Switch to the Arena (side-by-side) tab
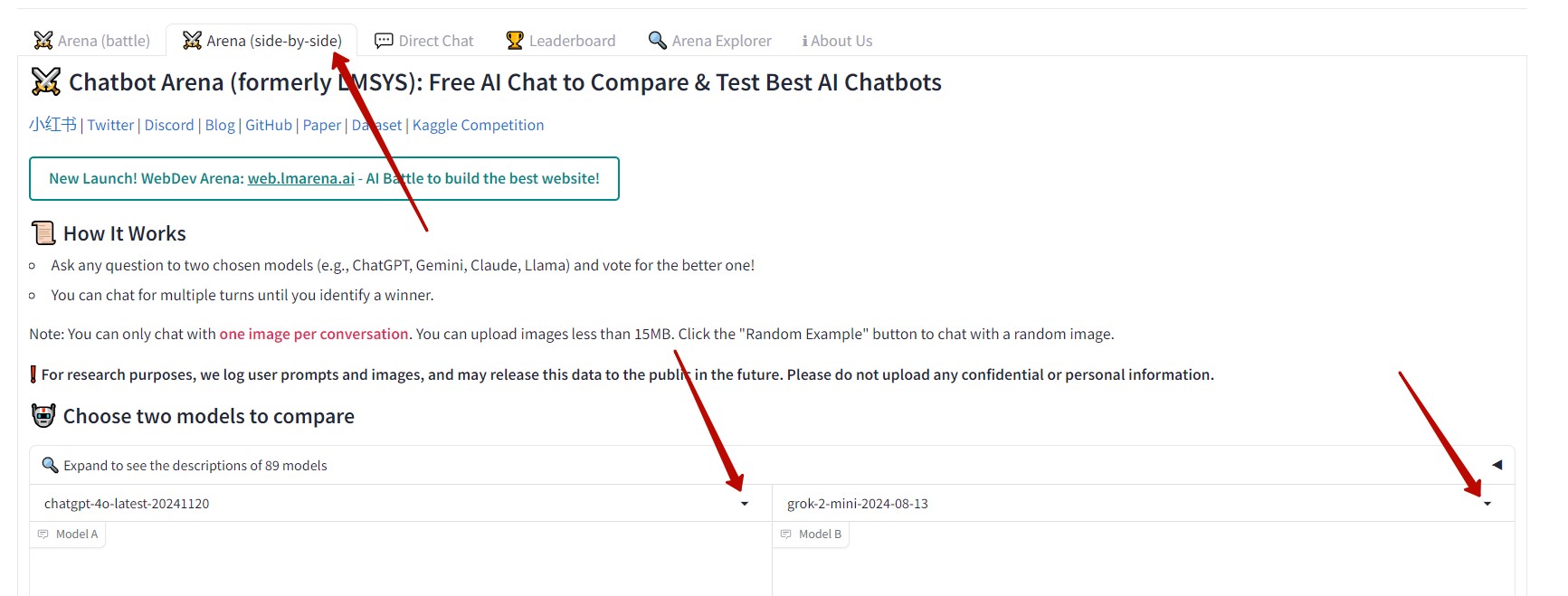 coord(262,41)
